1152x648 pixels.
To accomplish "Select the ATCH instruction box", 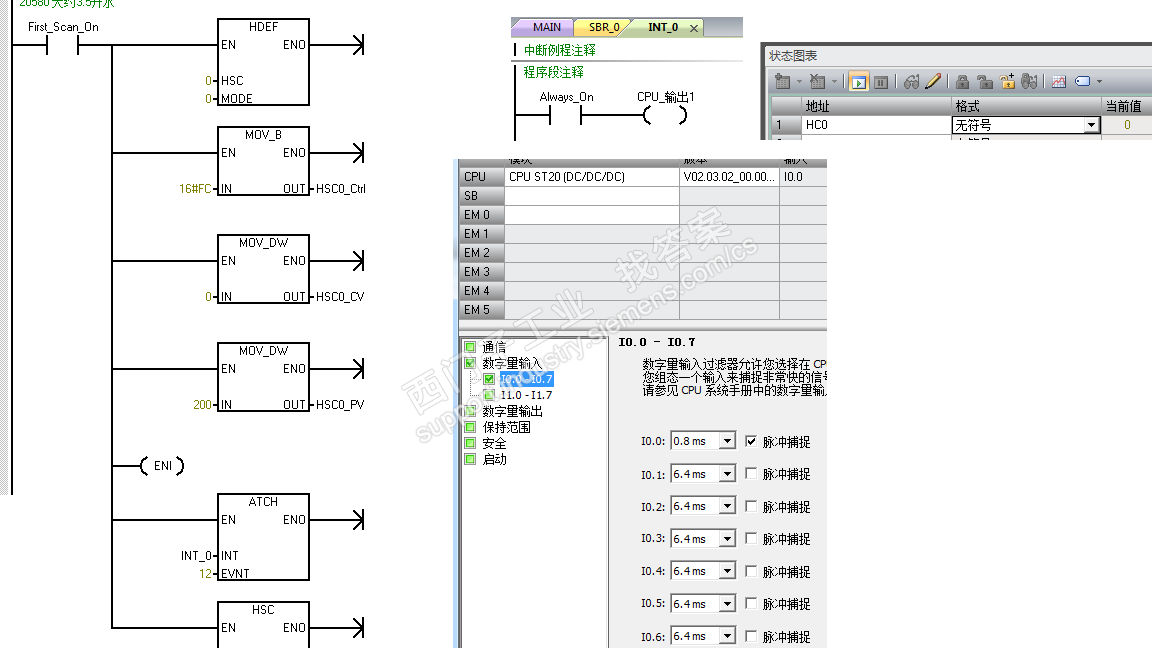I will 263,536.
